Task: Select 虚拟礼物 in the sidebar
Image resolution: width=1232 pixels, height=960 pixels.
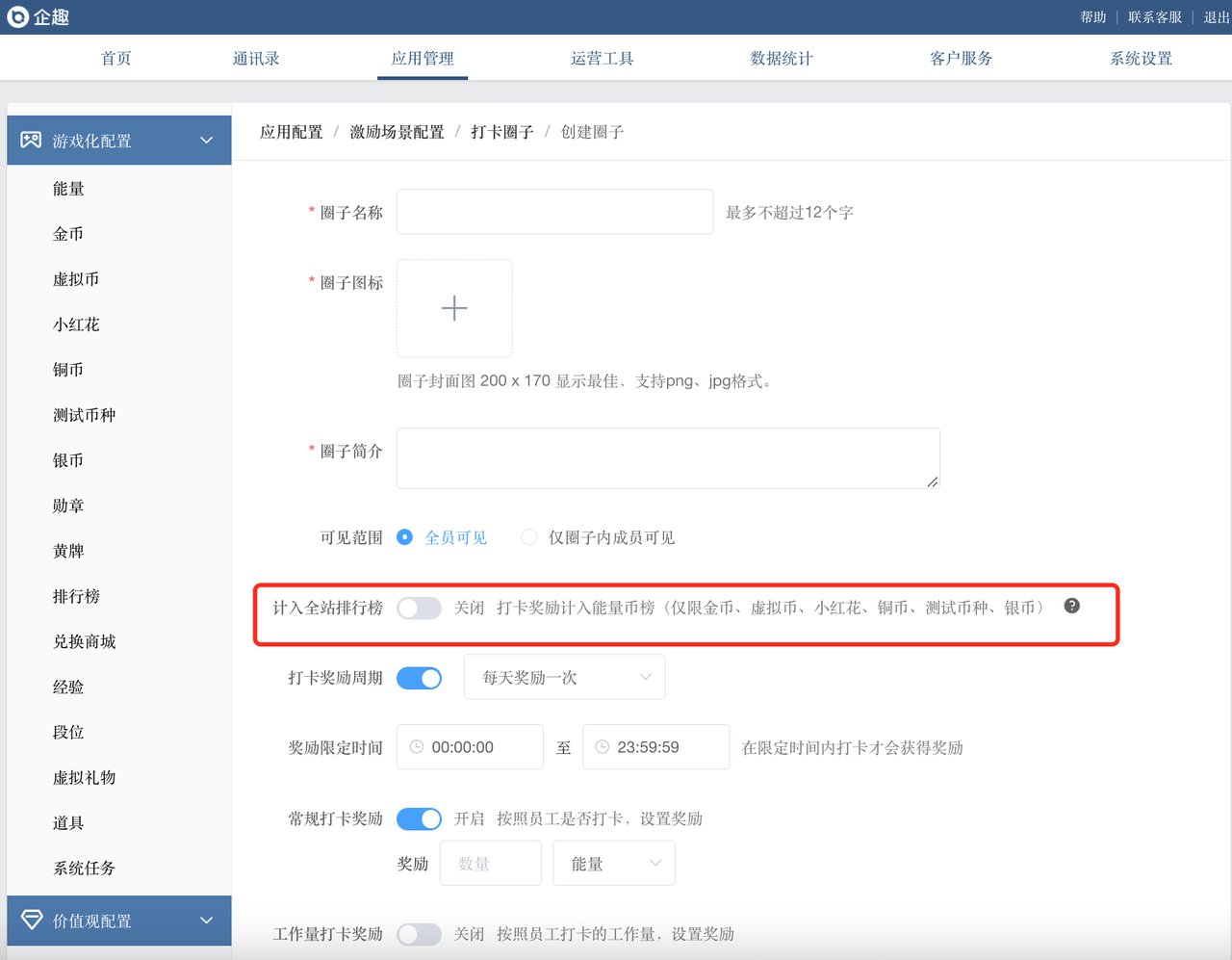Action: point(85,777)
